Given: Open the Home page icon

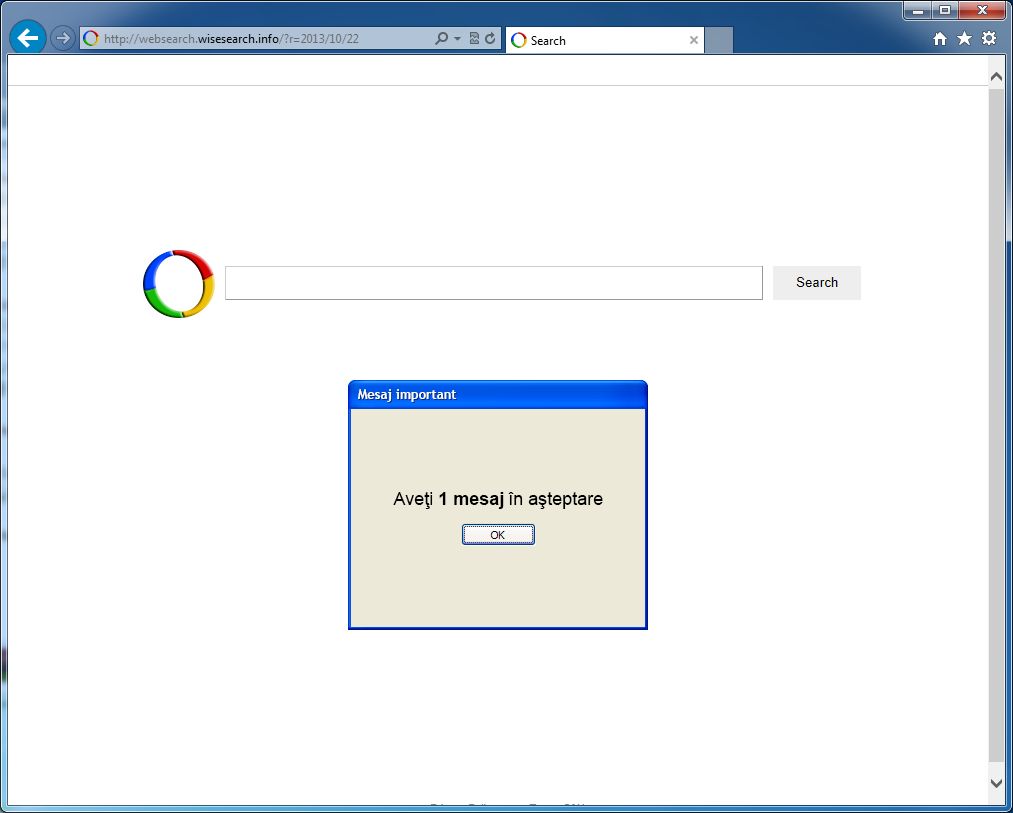Looking at the screenshot, I should 940,39.
